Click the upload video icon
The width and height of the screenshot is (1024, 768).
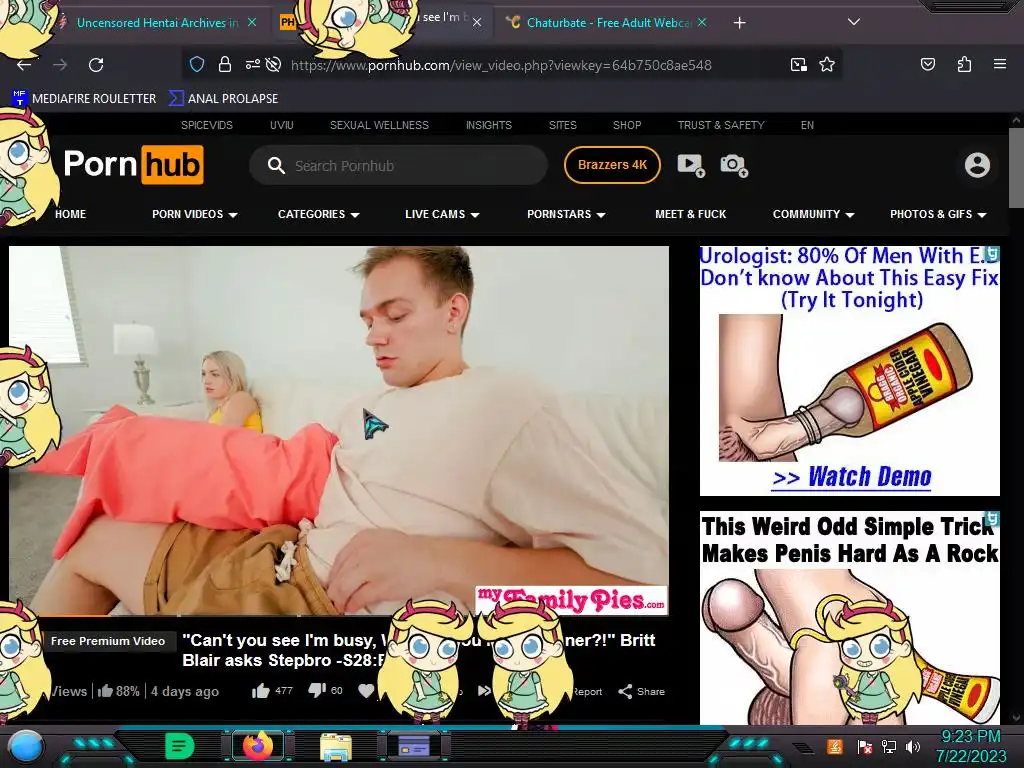[691, 165]
